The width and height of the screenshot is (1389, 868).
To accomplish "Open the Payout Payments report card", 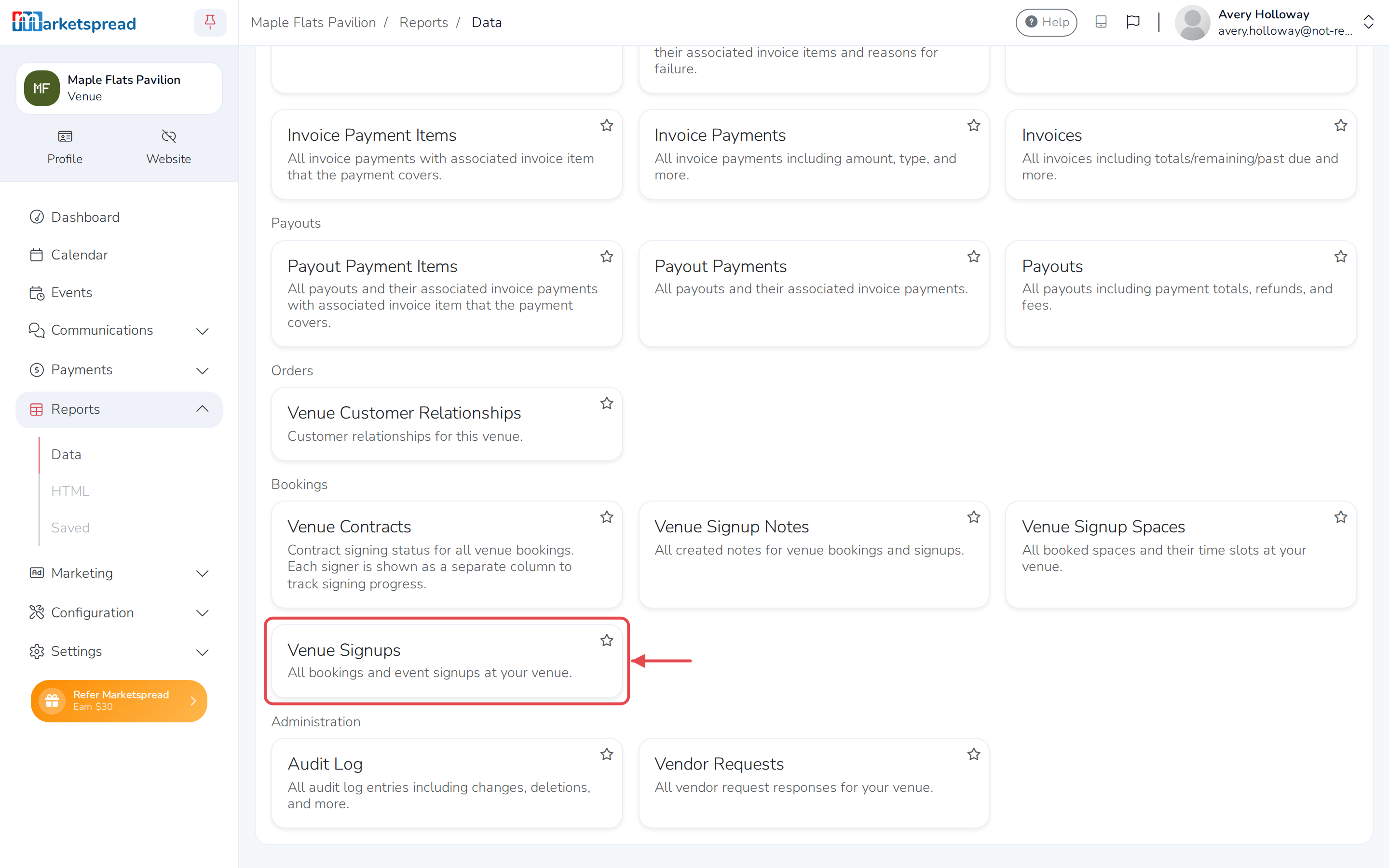I will pos(814,293).
